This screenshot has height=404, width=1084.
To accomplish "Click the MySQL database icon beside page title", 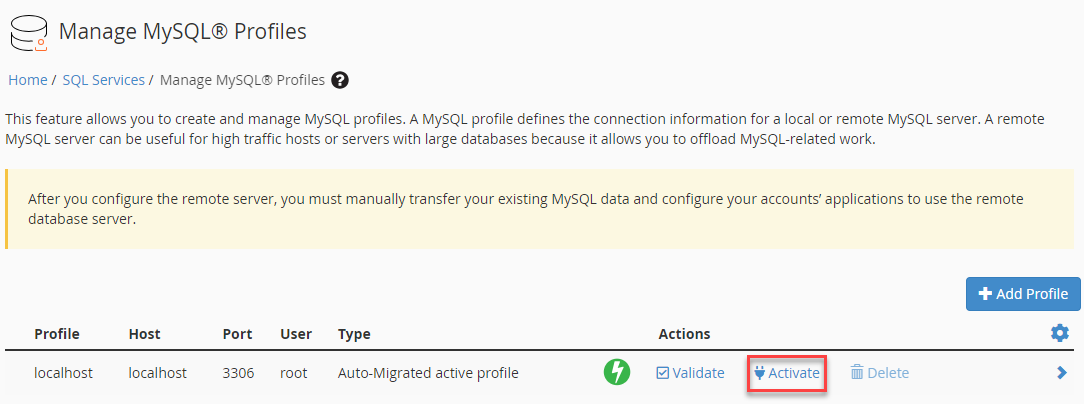I will (x=27, y=32).
